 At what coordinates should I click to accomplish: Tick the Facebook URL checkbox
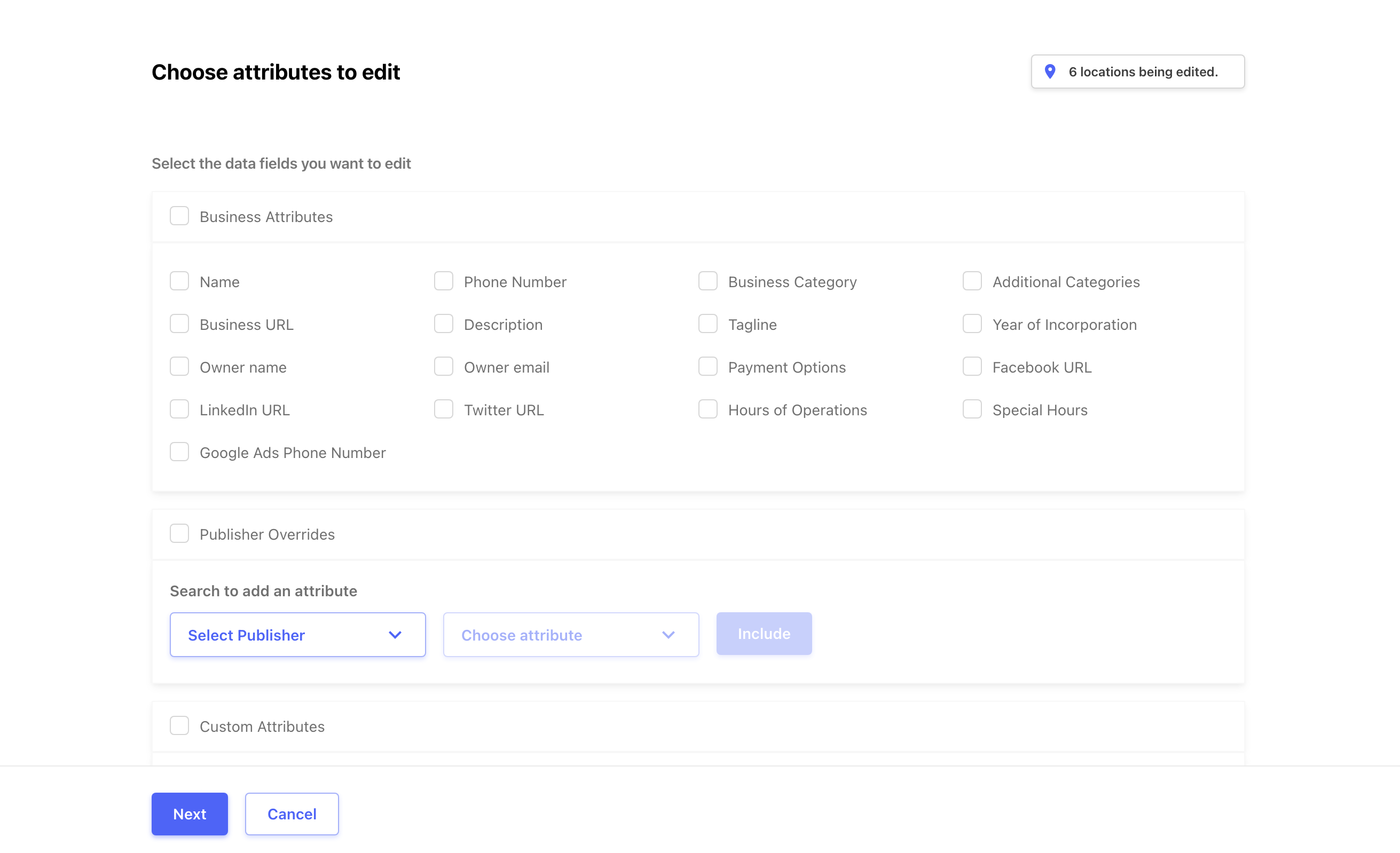click(x=972, y=366)
